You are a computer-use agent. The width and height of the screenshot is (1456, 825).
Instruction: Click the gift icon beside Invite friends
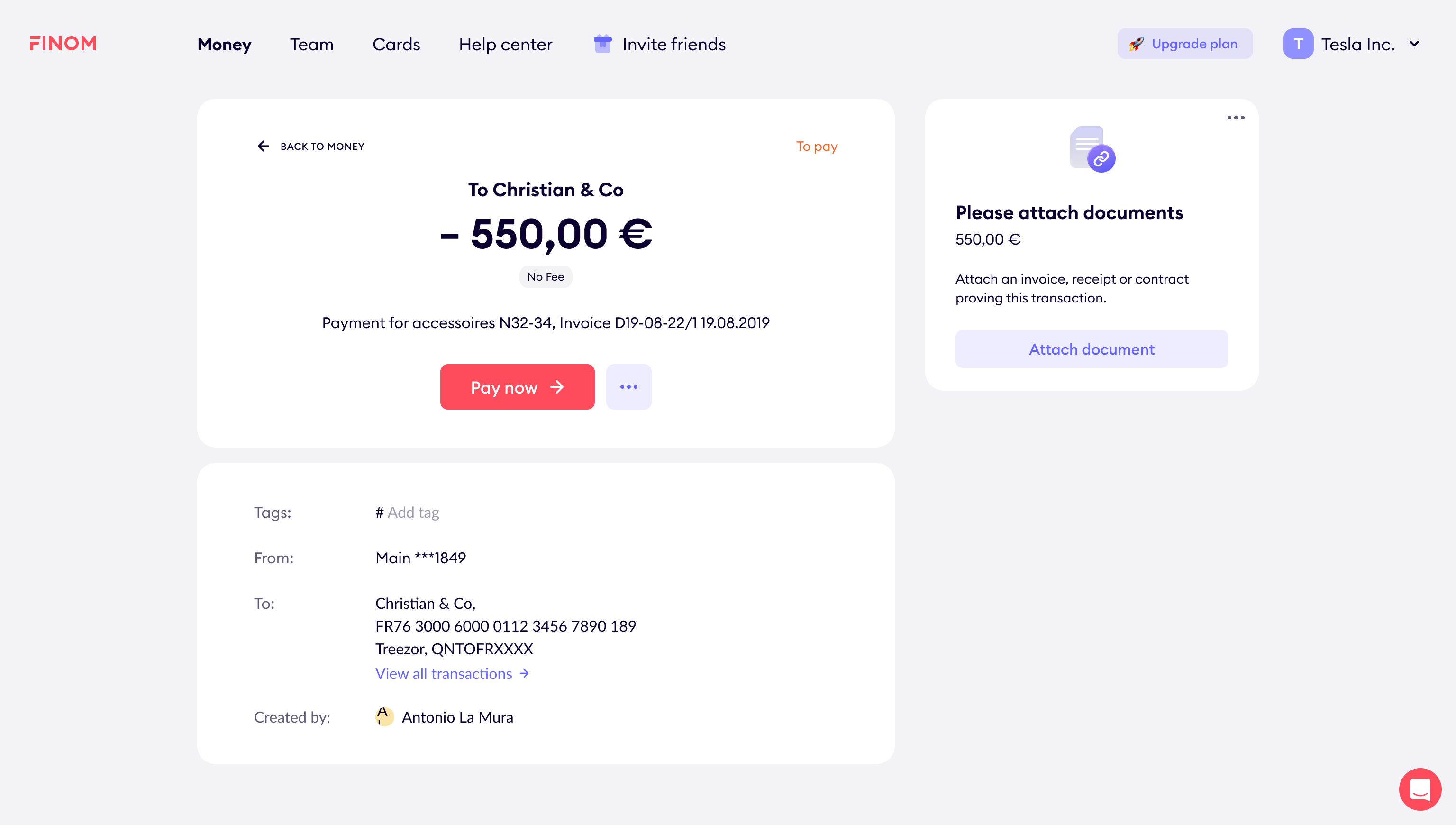[602, 44]
